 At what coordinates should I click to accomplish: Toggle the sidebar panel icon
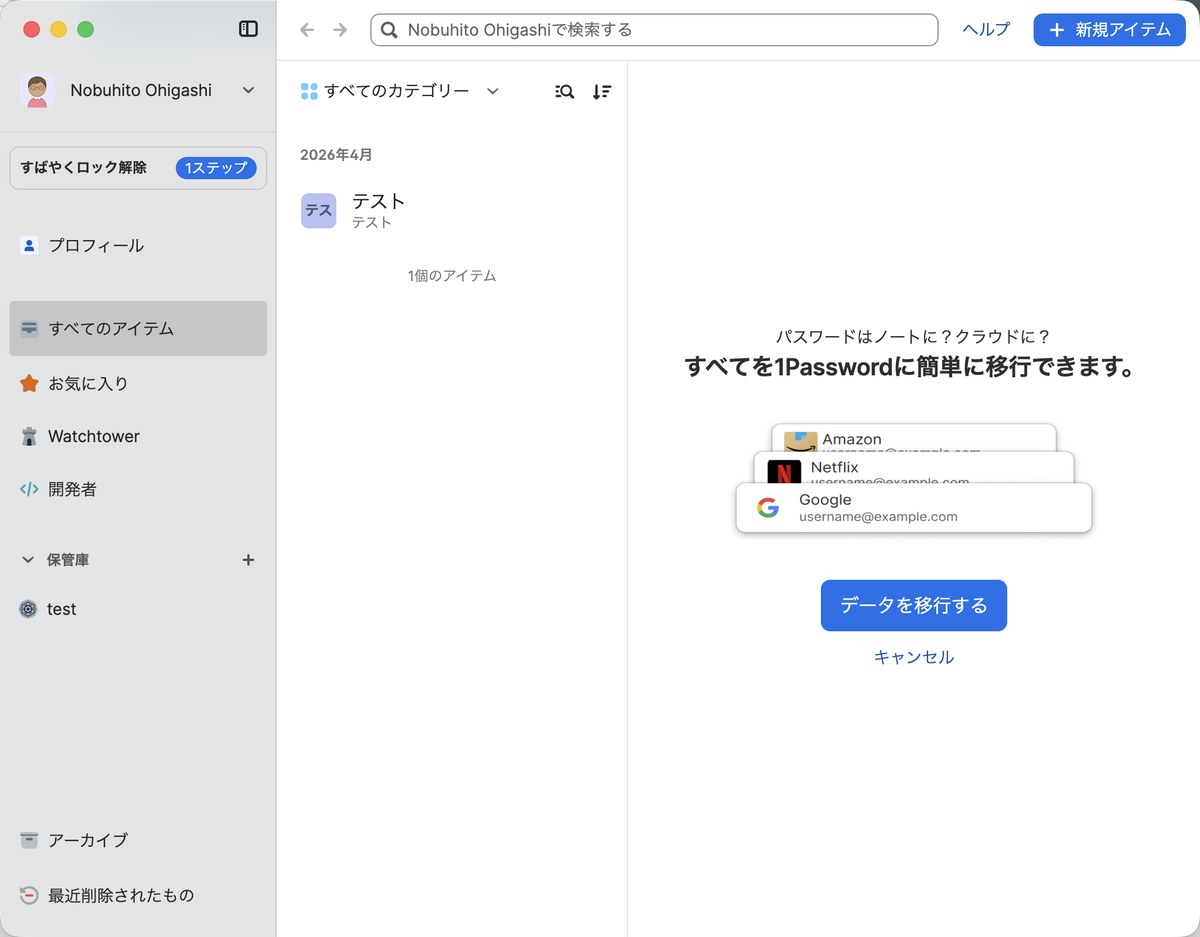point(248,29)
